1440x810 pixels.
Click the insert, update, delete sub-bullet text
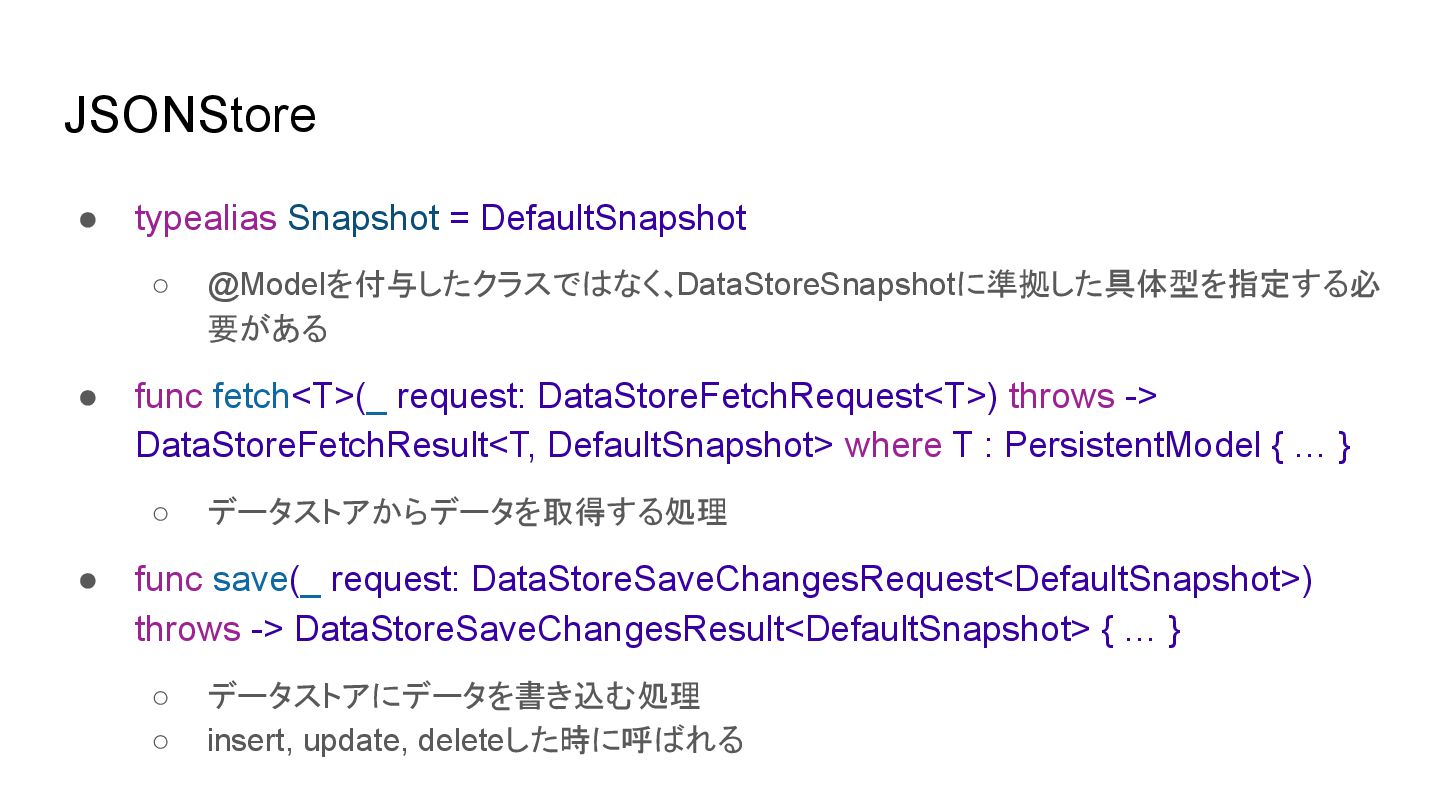point(475,741)
